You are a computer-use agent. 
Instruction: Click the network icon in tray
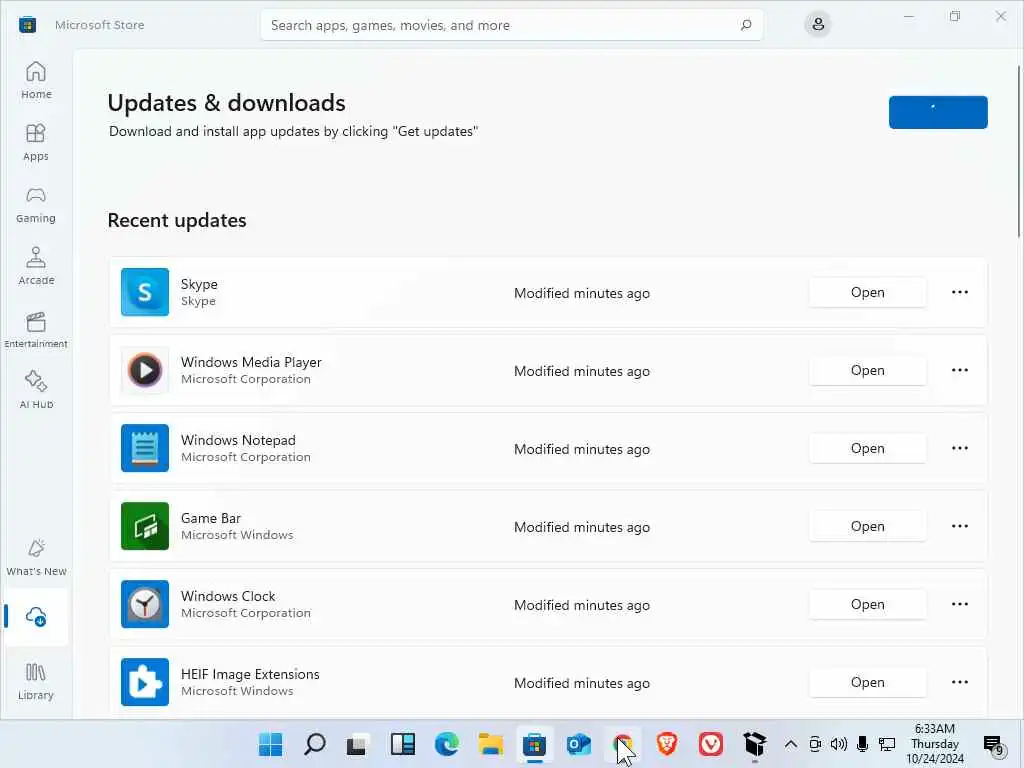coord(887,744)
